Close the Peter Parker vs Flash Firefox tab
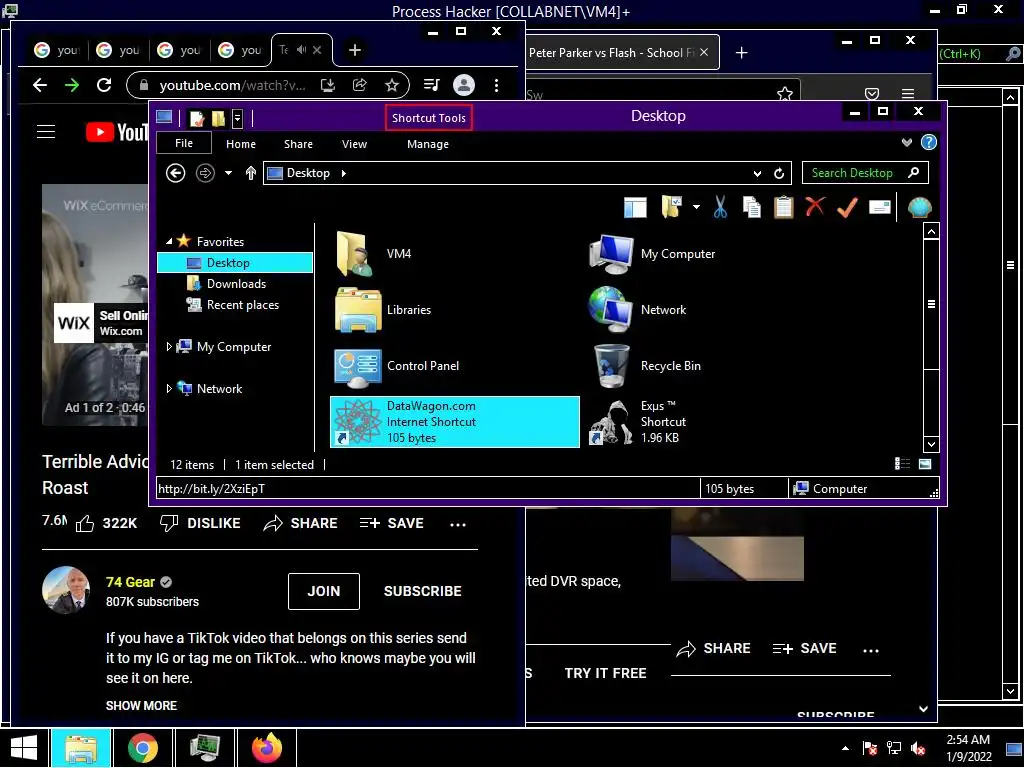The image size is (1024, 768). coord(704,52)
